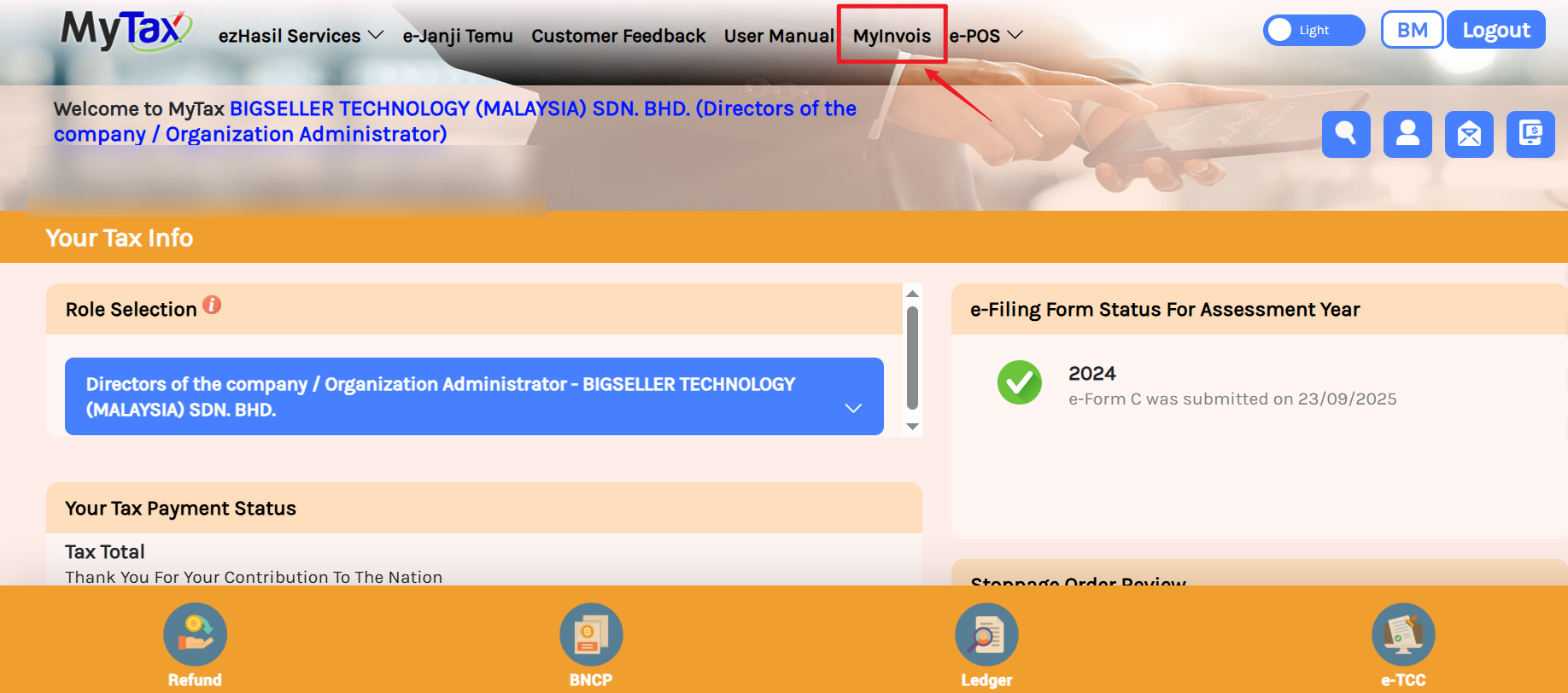Open the Ledger shortcut icon
1568x693 pixels.
tap(986, 634)
